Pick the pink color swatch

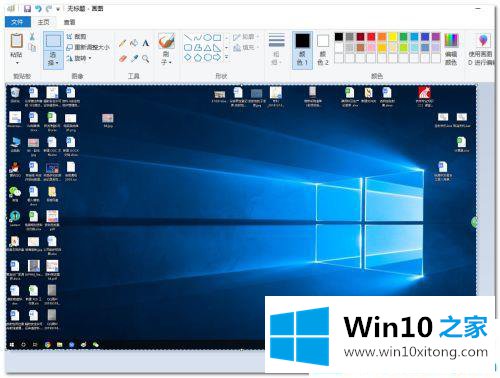point(371,48)
